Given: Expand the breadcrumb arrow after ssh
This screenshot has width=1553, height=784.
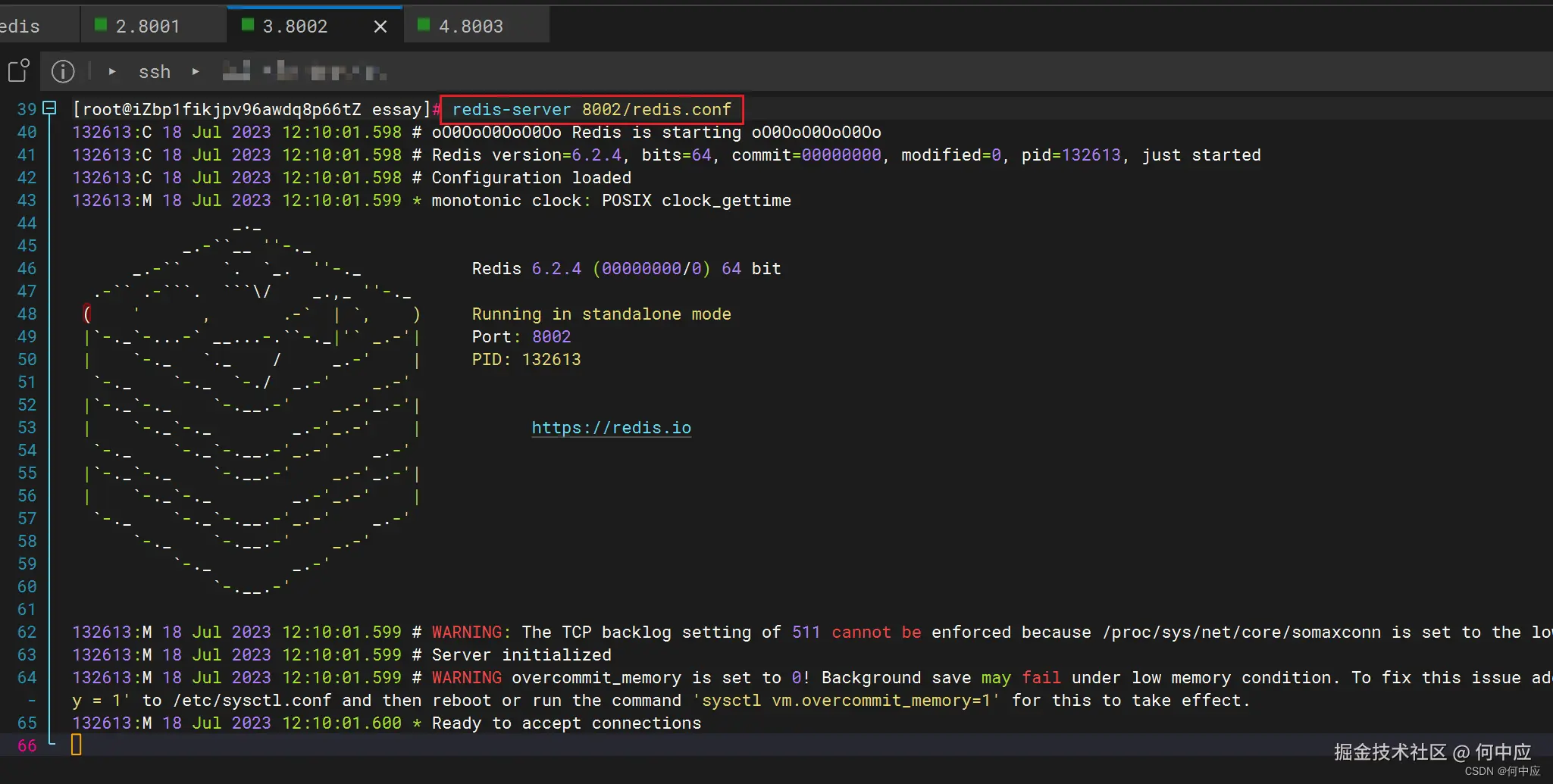Looking at the screenshot, I should tap(196, 71).
